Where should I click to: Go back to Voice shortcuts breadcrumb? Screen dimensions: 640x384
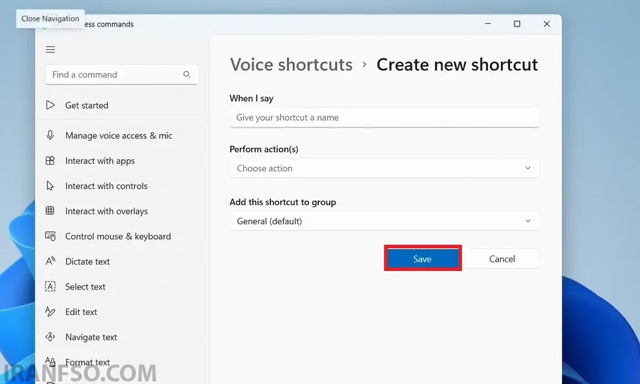291,64
